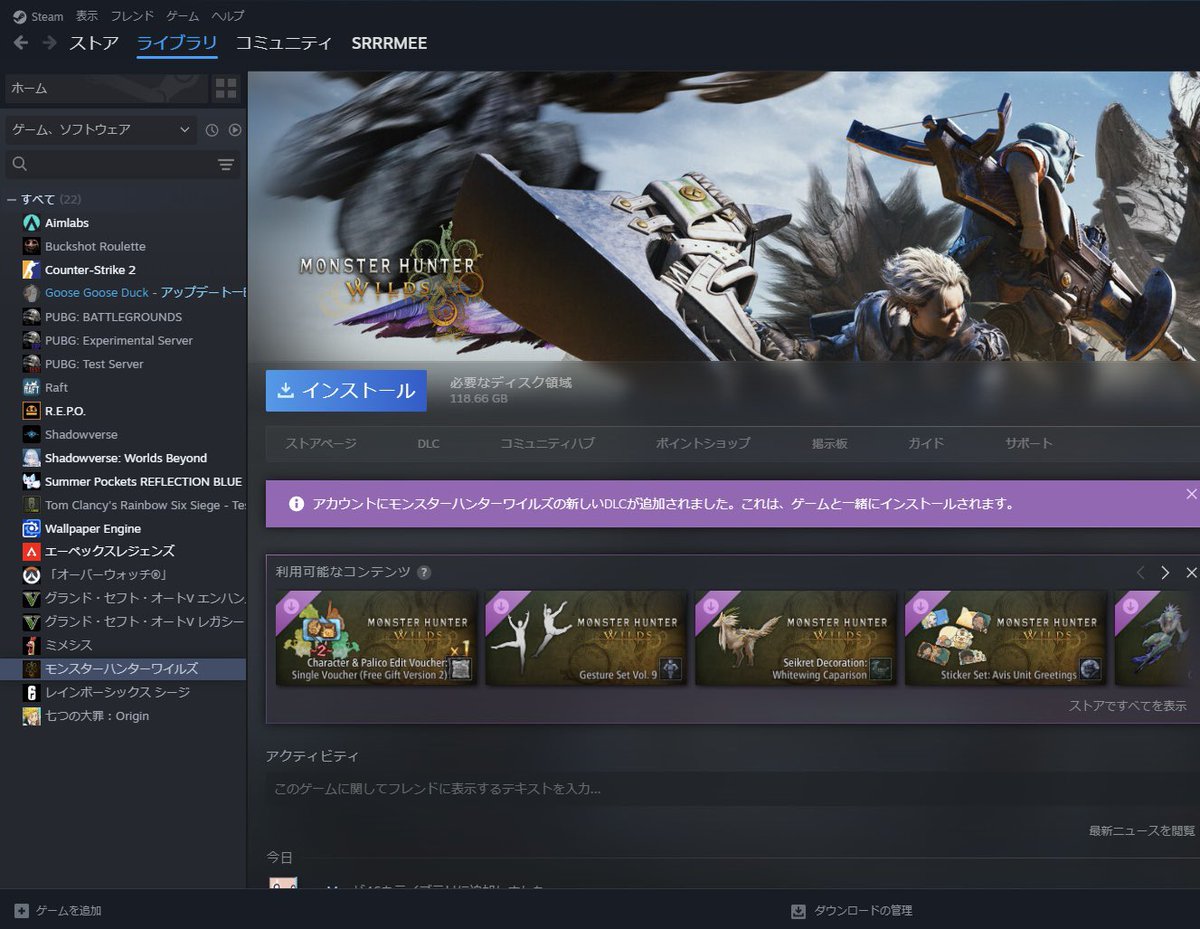Viewport: 1200px width, 929px height.
Task: Click ストアですべてを表示 link
Action: 1128,706
